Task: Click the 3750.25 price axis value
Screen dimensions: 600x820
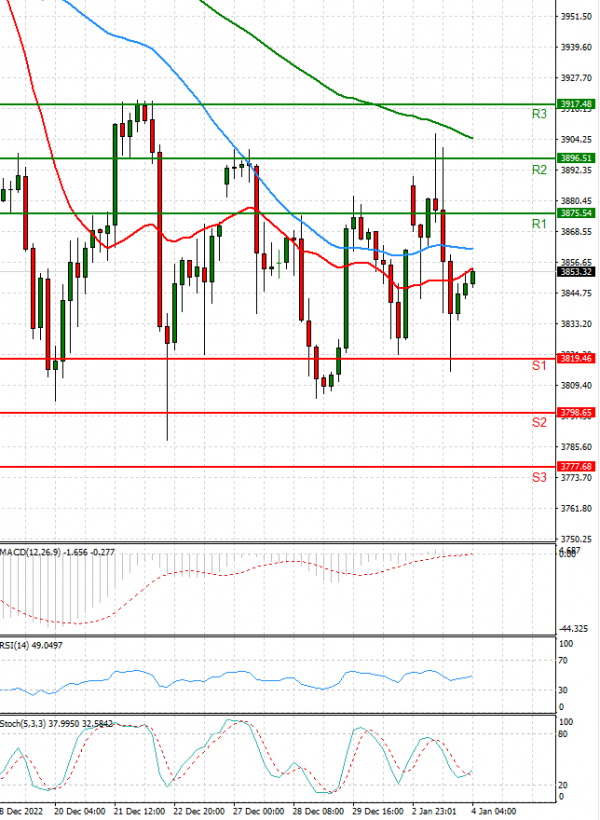Action: [x=576, y=539]
